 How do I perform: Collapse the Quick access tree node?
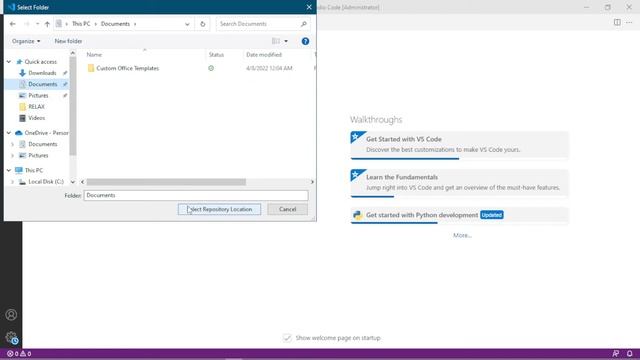click(x=9, y=62)
